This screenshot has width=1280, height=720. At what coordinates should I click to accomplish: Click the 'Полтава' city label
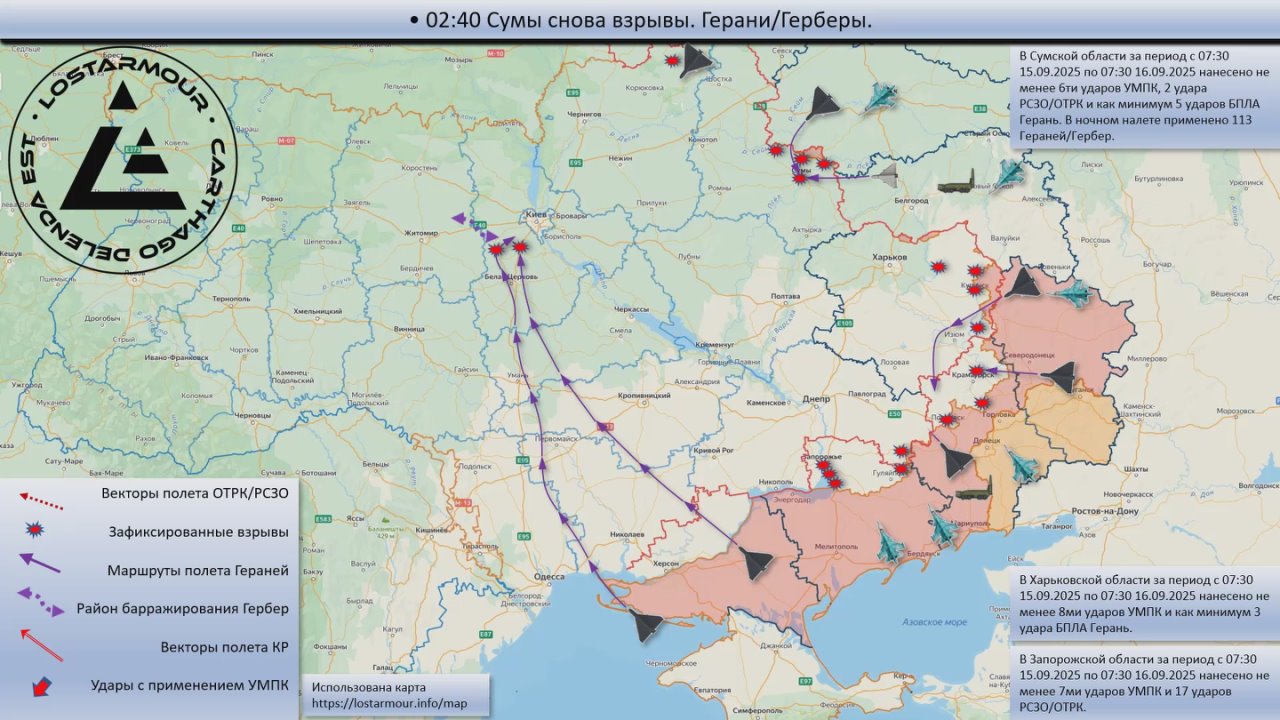pyautogui.click(x=787, y=297)
